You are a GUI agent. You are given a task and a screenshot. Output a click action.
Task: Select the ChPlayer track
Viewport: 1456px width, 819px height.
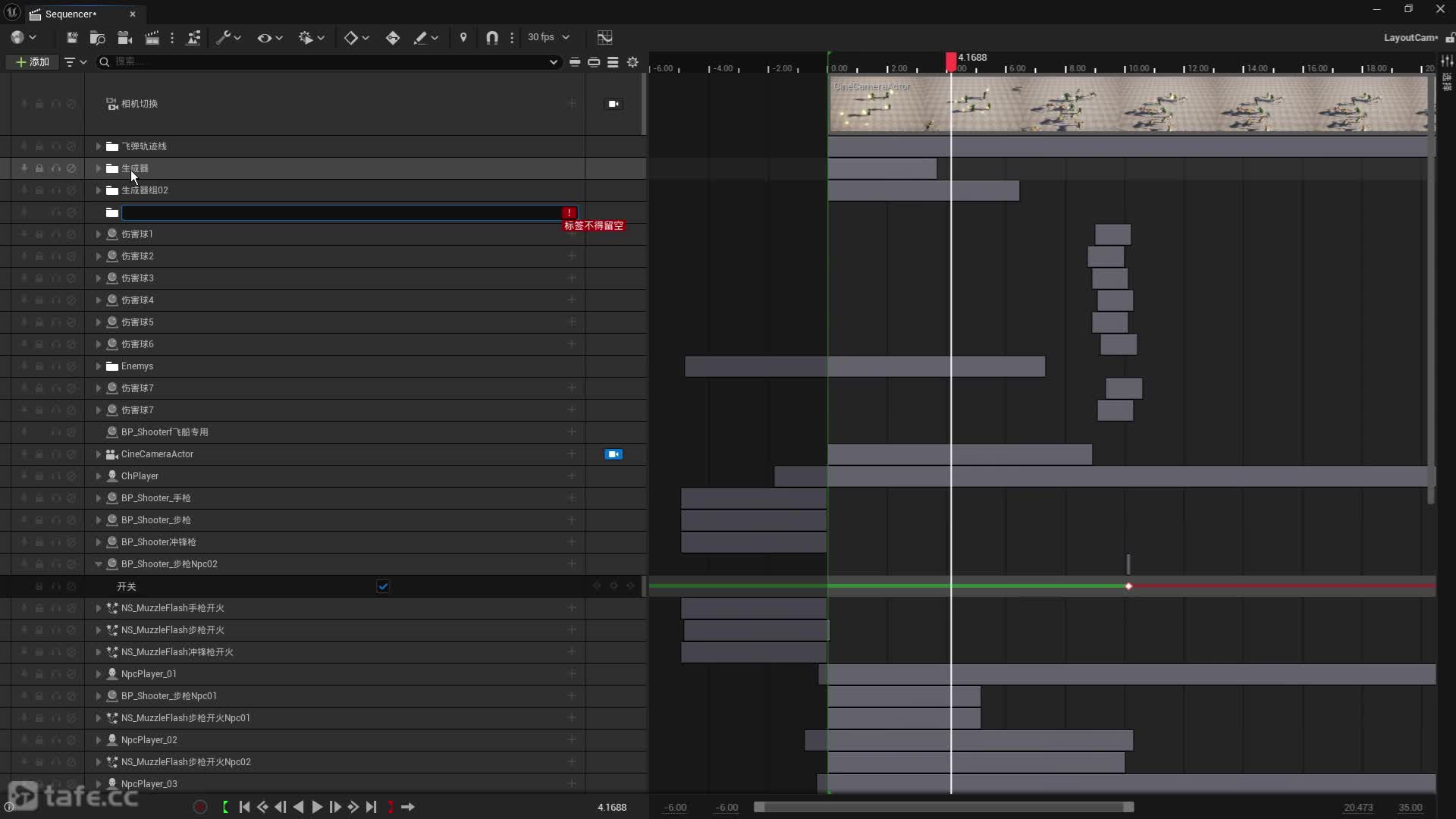coord(140,476)
